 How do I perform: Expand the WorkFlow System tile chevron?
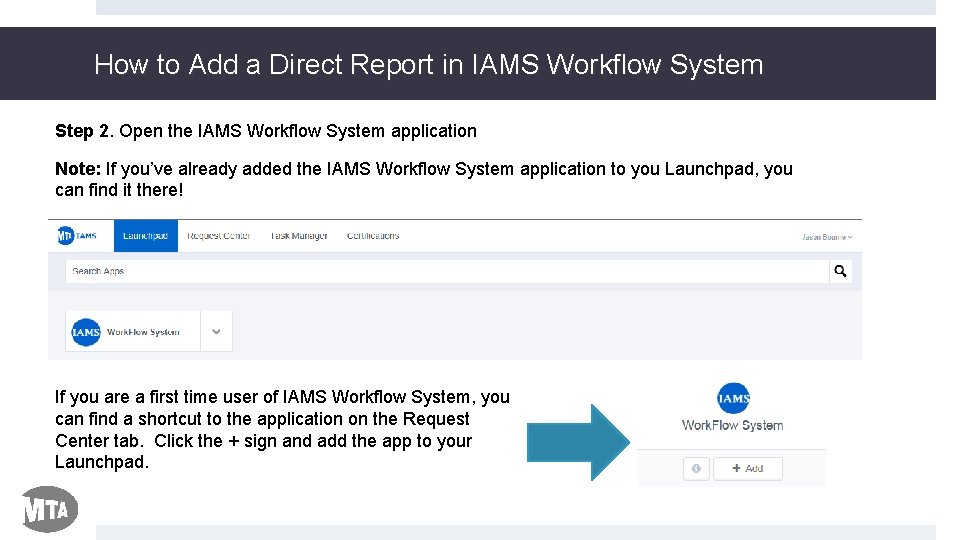(x=216, y=331)
